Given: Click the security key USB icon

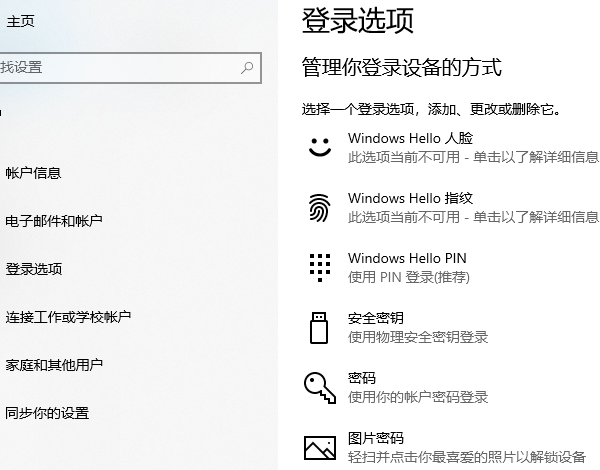Looking at the screenshot, I should 319,328.
